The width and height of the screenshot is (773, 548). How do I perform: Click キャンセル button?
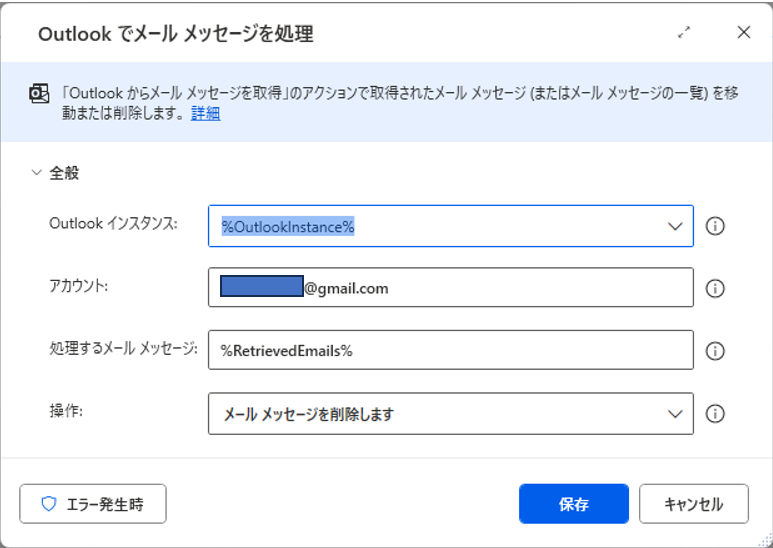click(694, 504)
